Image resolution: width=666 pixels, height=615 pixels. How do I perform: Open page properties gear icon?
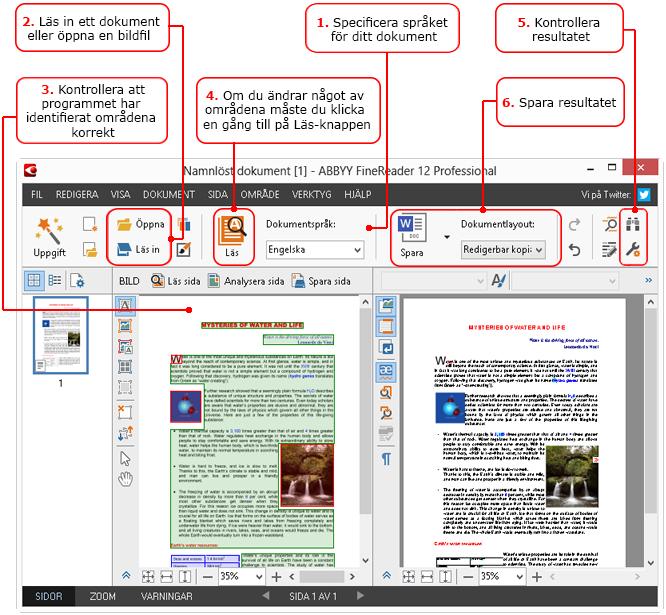click(x=77, y=281)
